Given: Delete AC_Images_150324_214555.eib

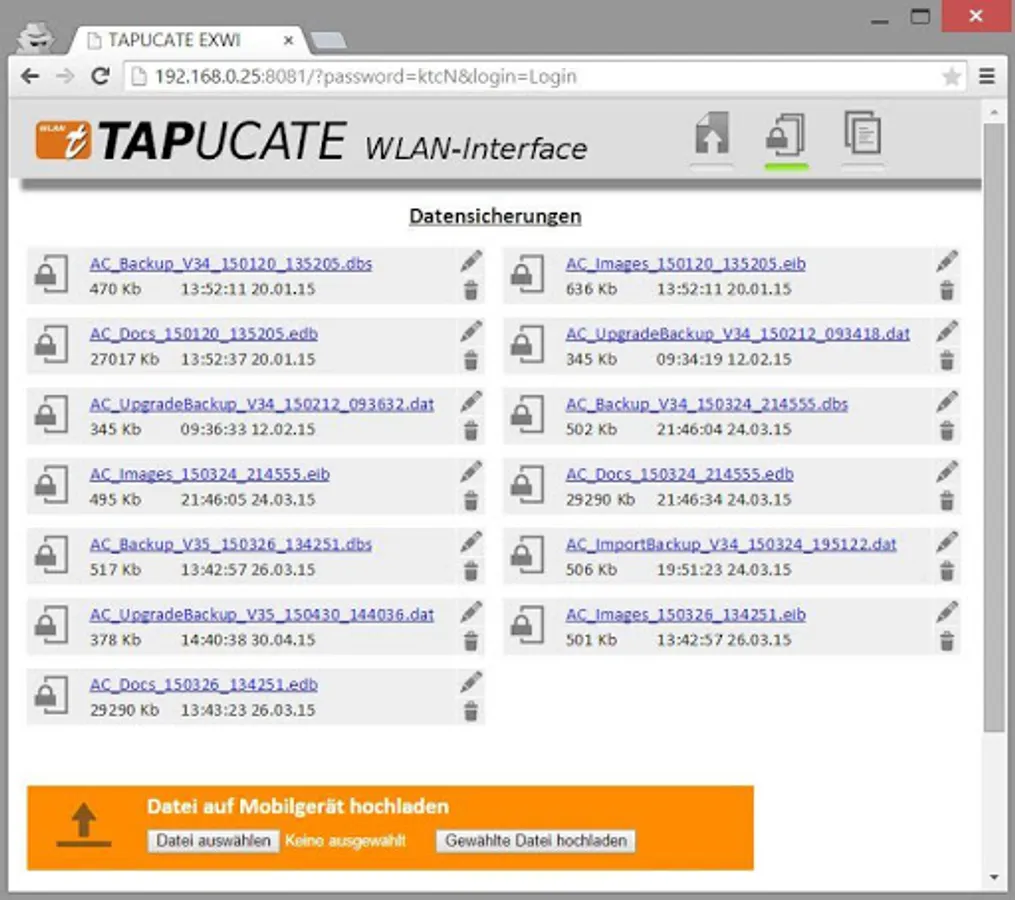Looking at the screenshot, I should [x=471, y=501].
